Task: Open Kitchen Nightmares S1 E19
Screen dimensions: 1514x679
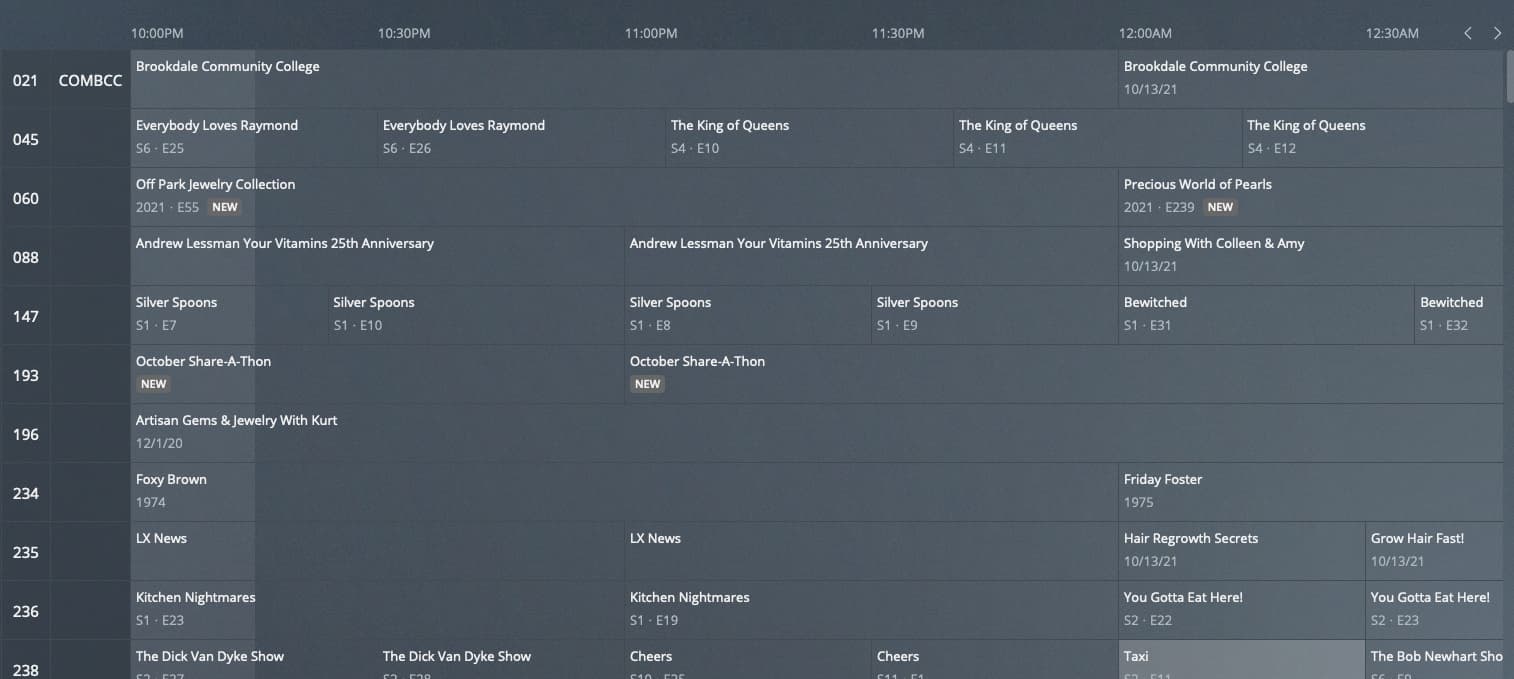Action: pos(871,611)
